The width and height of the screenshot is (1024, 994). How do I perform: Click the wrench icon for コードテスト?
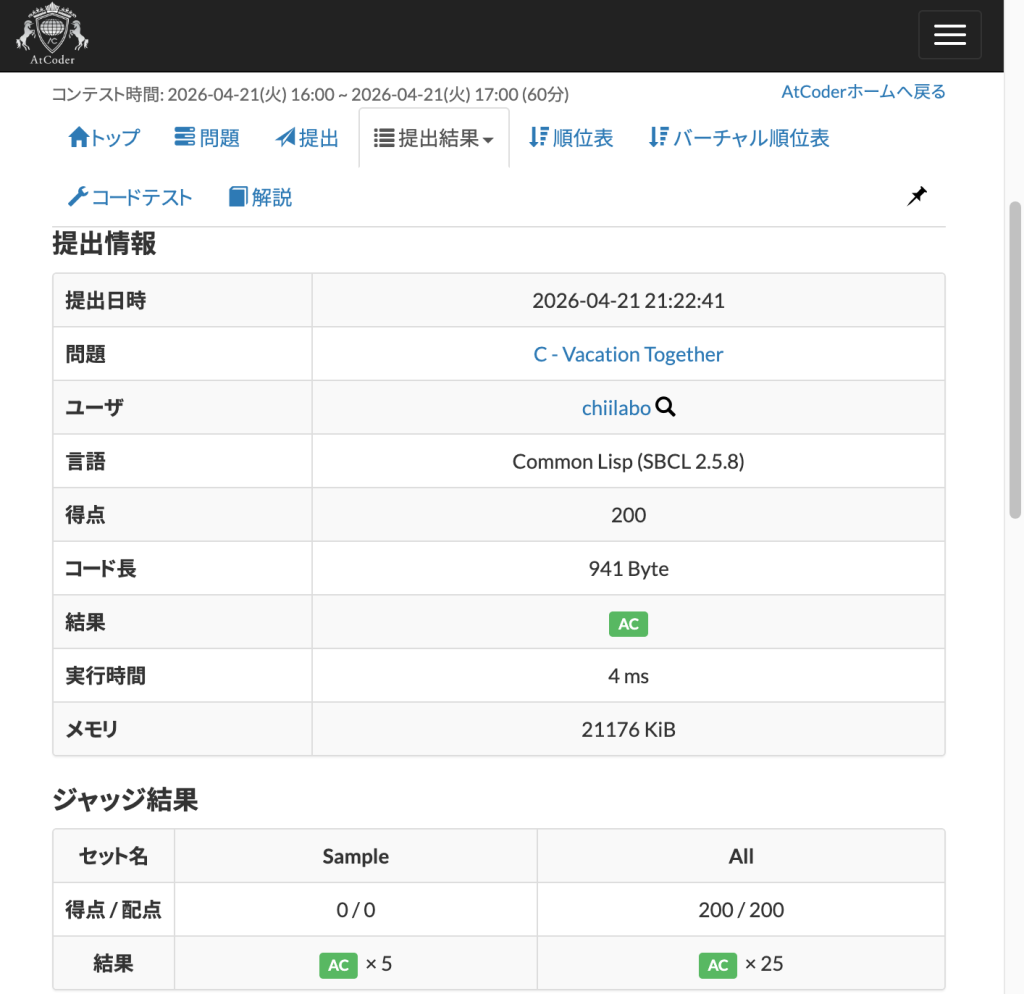(x=77, y=196)
